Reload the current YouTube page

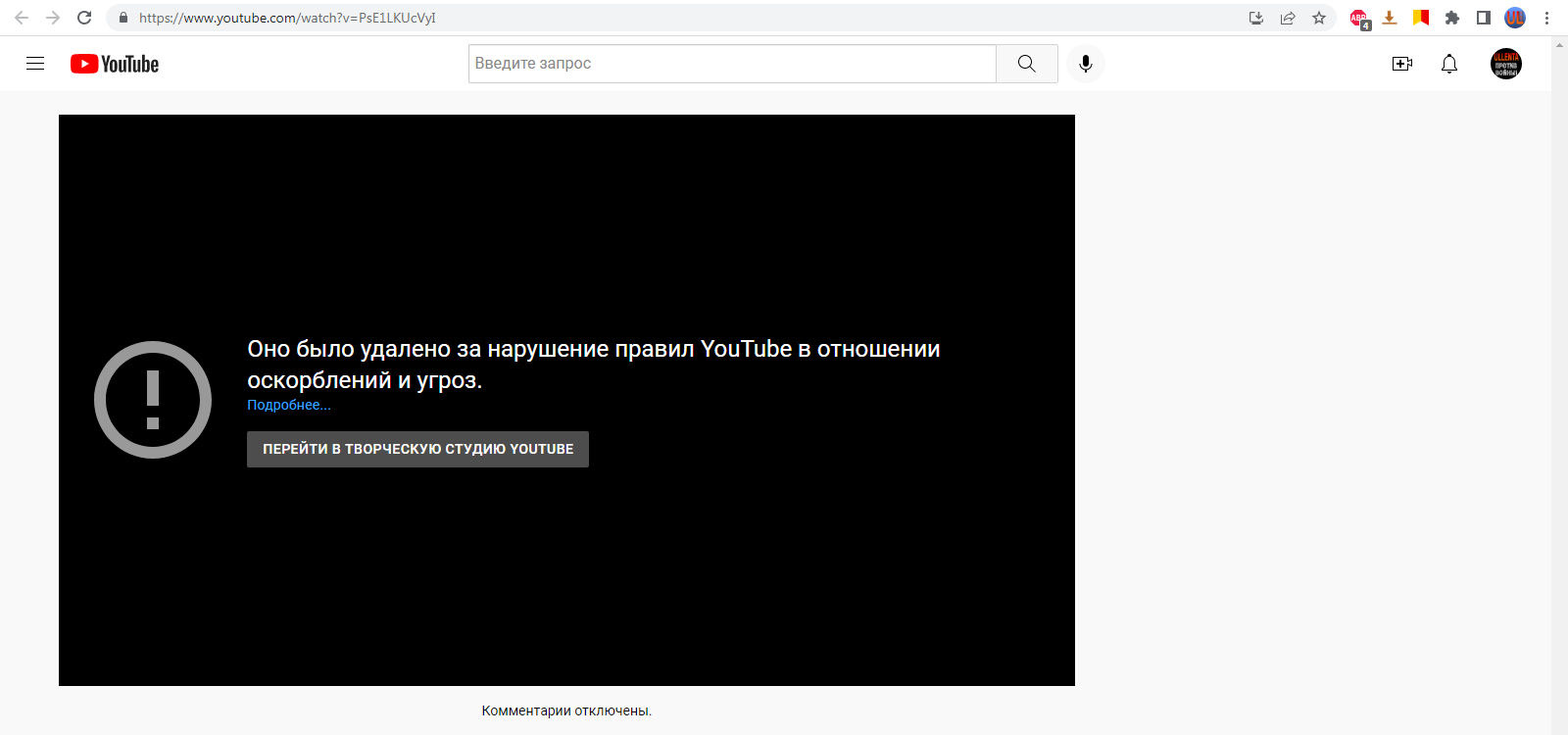tap(84, 18)
